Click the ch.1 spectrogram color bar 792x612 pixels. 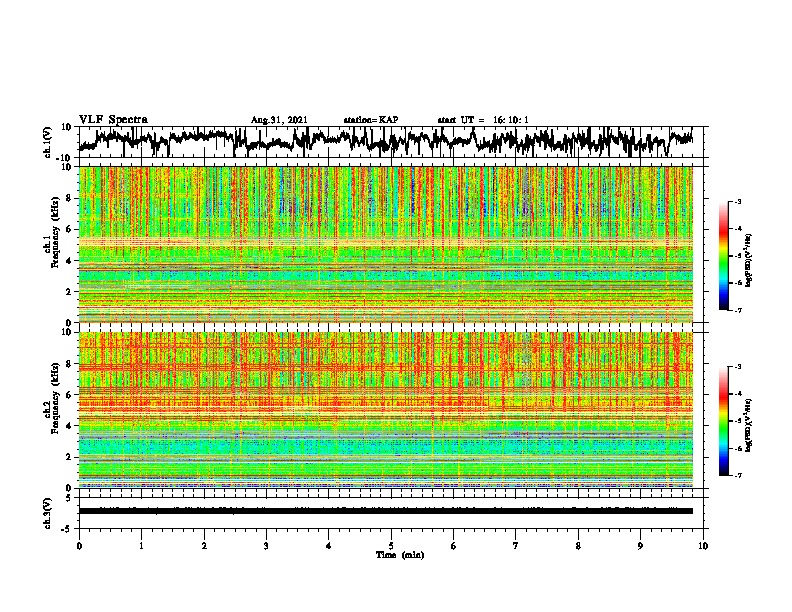coord(723,256)
